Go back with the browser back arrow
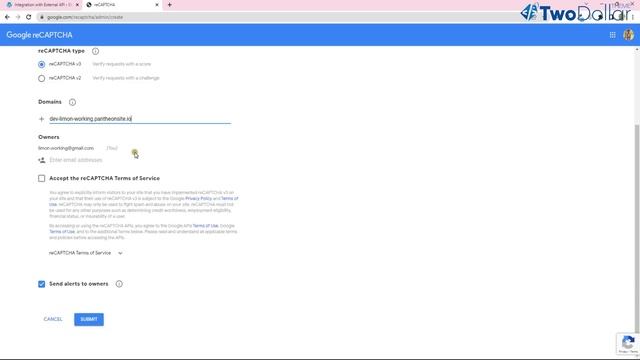640x360 pixels. [7, 17]
